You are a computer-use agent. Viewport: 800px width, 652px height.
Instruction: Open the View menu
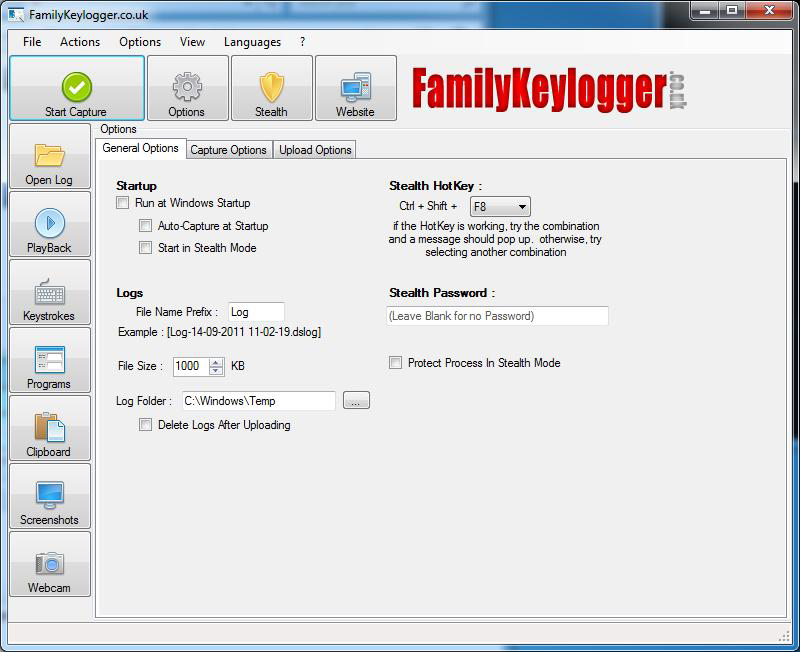(x=192, y=42)
